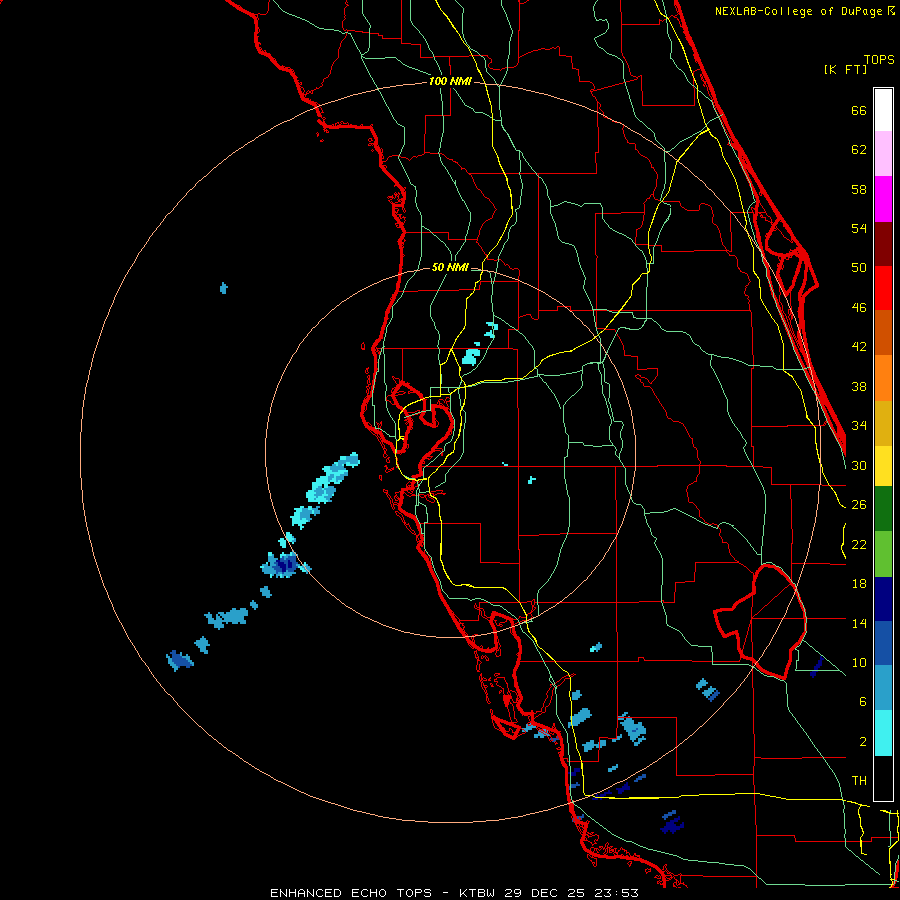
Task: Click the white 66 kft color swatch
Action: [883, 110]
